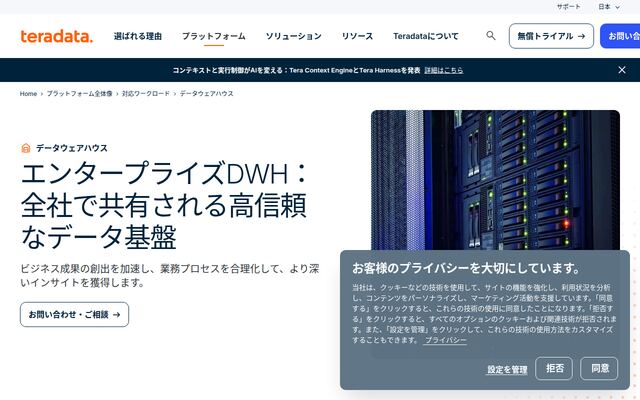
Task: Expand the 日本 region dropdown
Action: click(609, 7)
